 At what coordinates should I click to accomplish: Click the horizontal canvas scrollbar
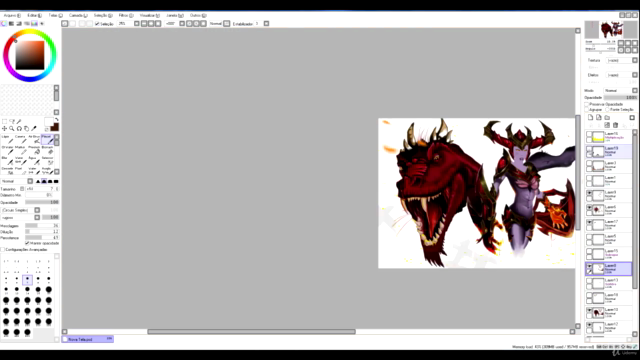(x=251, y=332)
